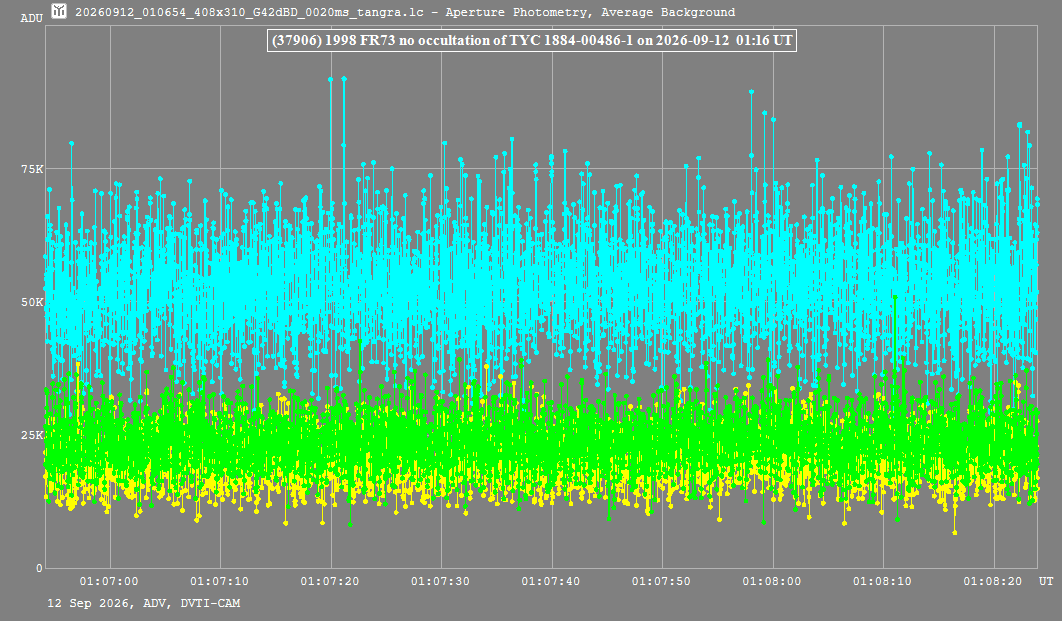Viewport: 1062px width, 621px height.
Task: Click the 01:07:00 time label
Action: pyautogui.click(x=109, y=581)
